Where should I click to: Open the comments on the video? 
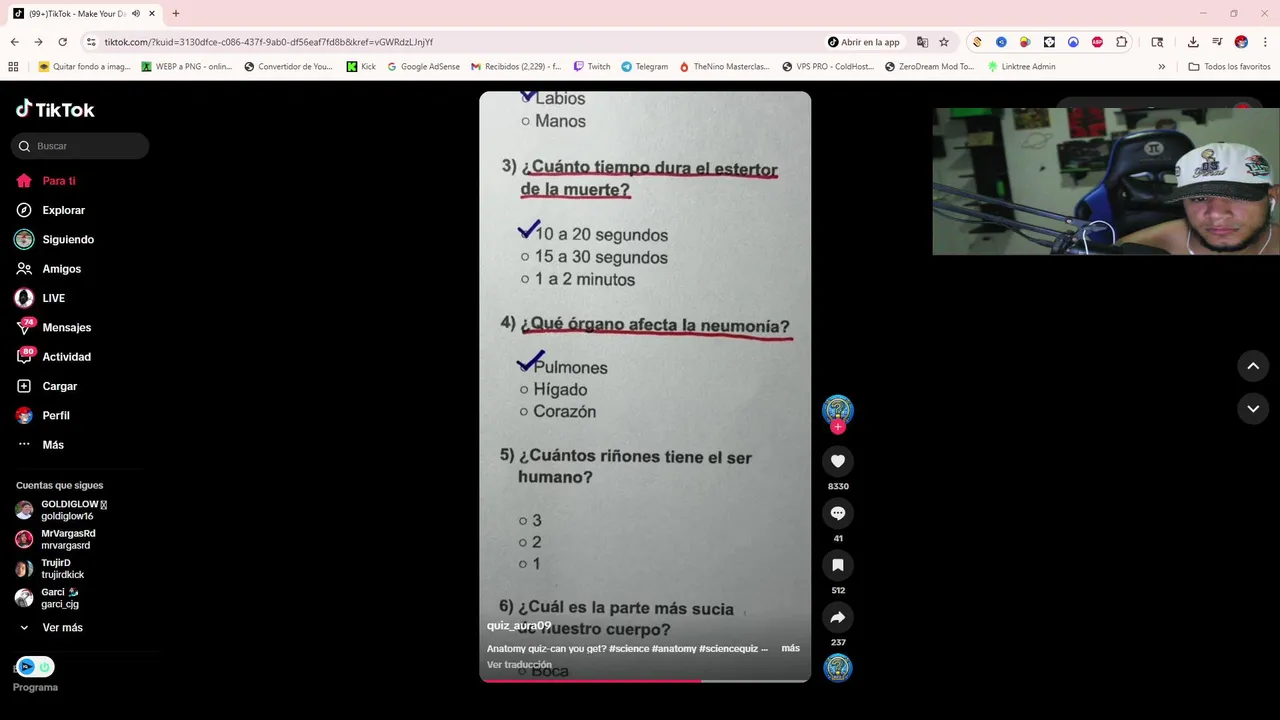click(x=838, y=513)
